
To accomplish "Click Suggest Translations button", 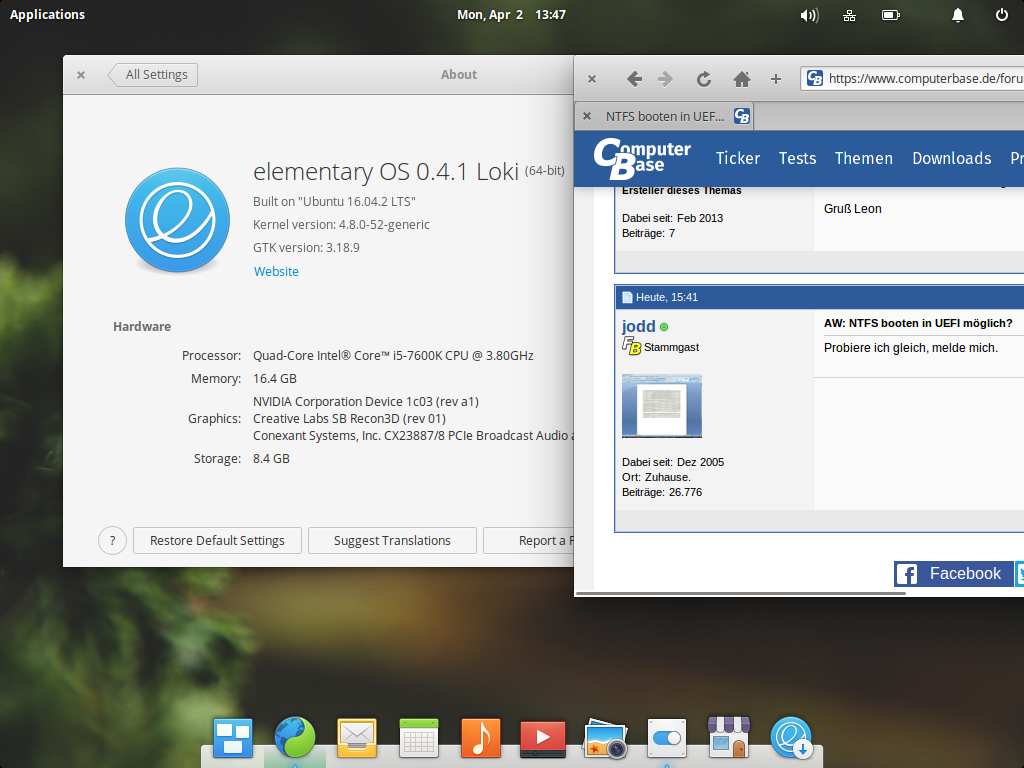I will click(392, 541).
